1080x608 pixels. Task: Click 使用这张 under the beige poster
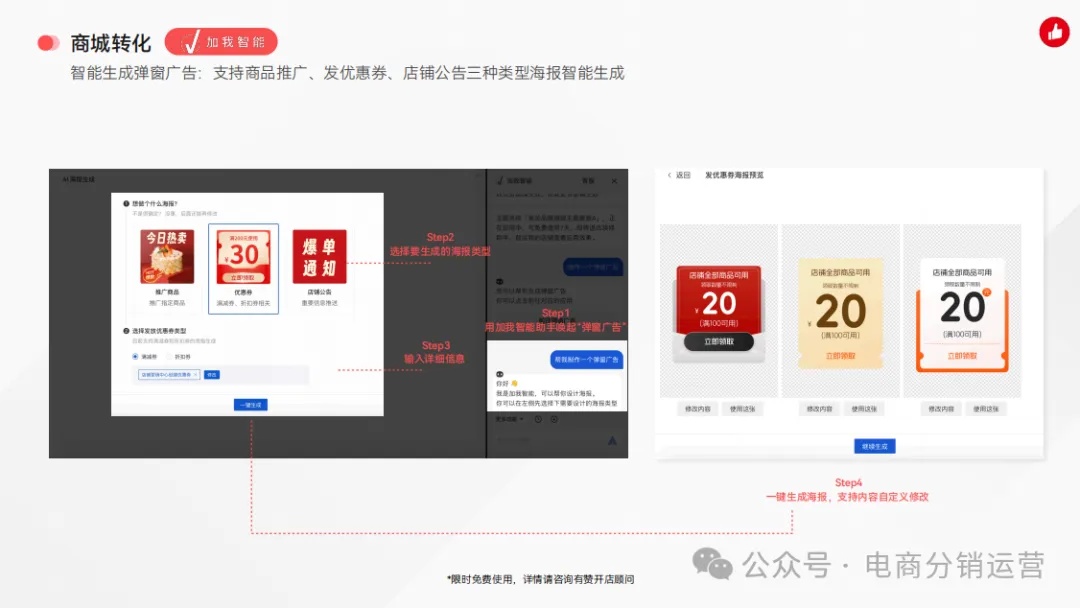click(864, 409)
